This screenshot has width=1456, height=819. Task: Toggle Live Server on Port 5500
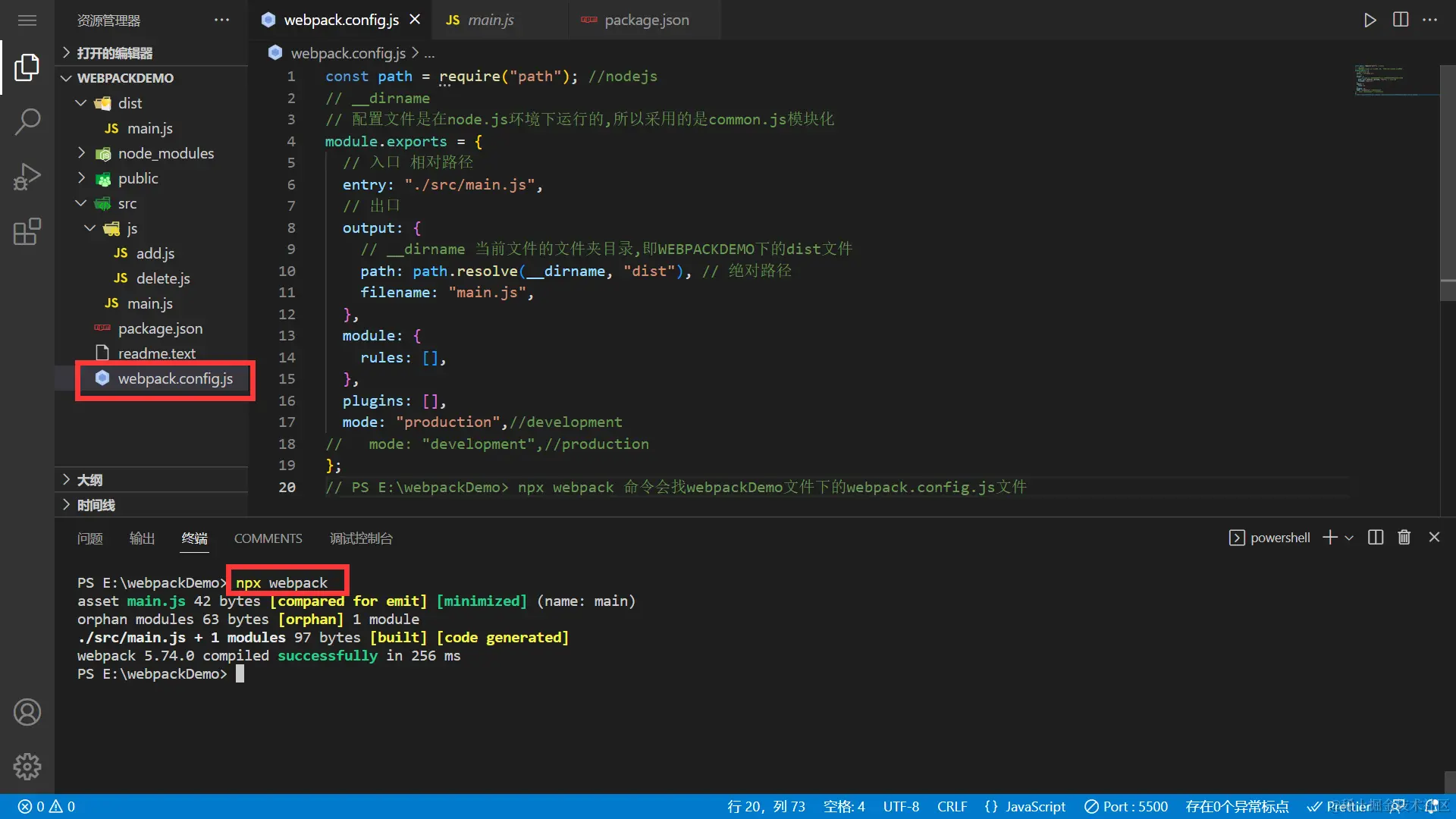click(1126, 807)
